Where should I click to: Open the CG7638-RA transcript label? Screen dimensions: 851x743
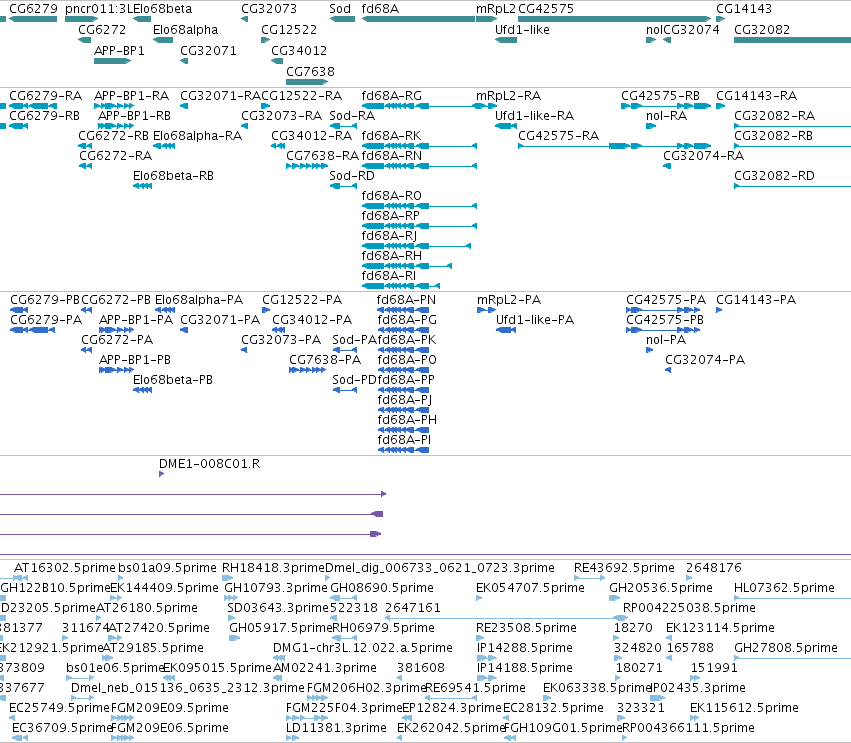(x=322, y=156)
